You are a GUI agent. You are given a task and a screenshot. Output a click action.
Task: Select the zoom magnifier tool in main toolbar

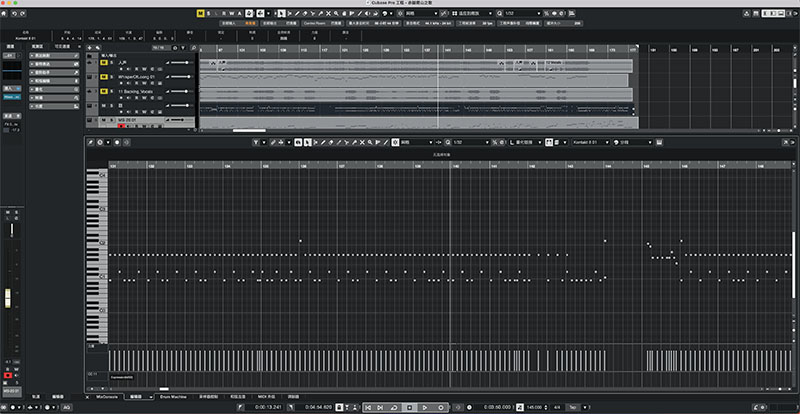(336, 13)
